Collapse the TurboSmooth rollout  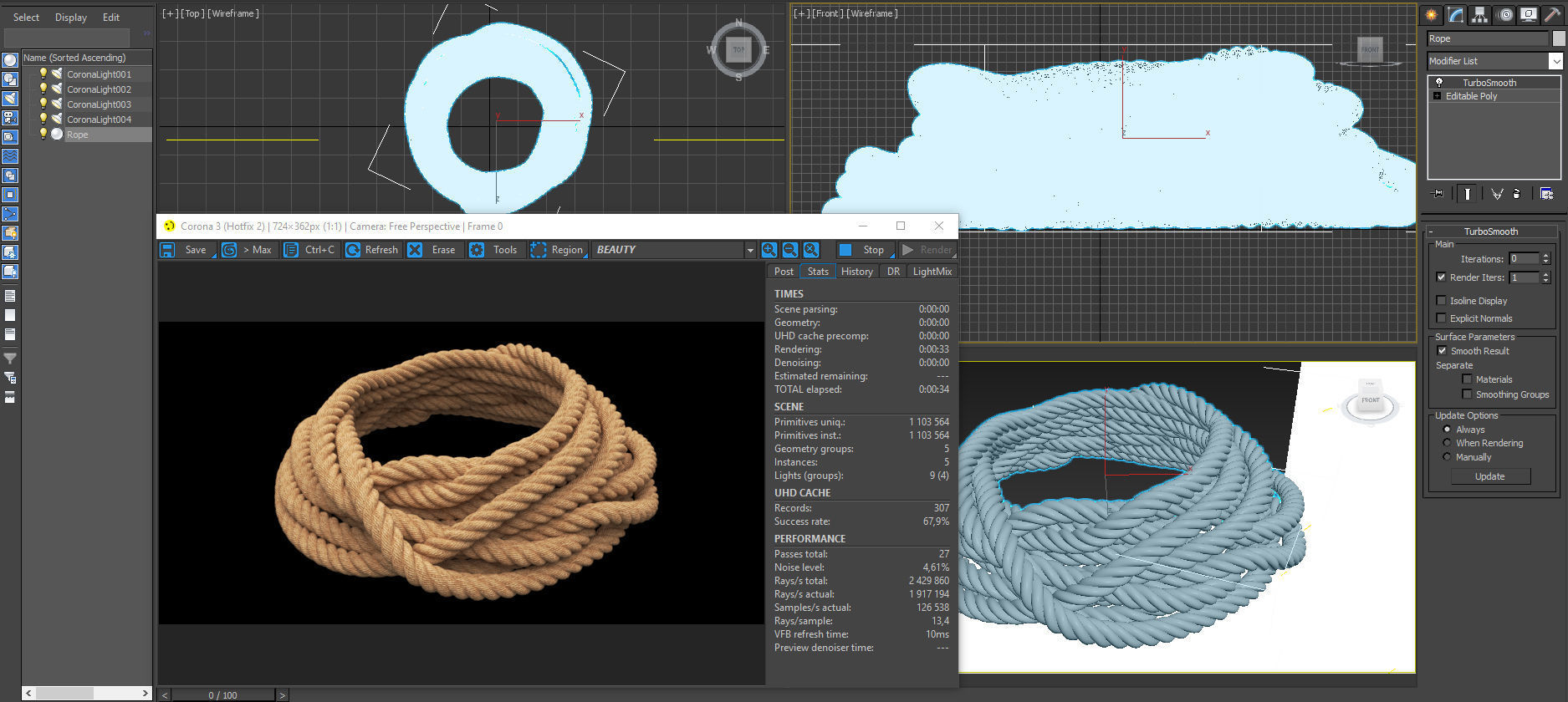point(1490,231)
